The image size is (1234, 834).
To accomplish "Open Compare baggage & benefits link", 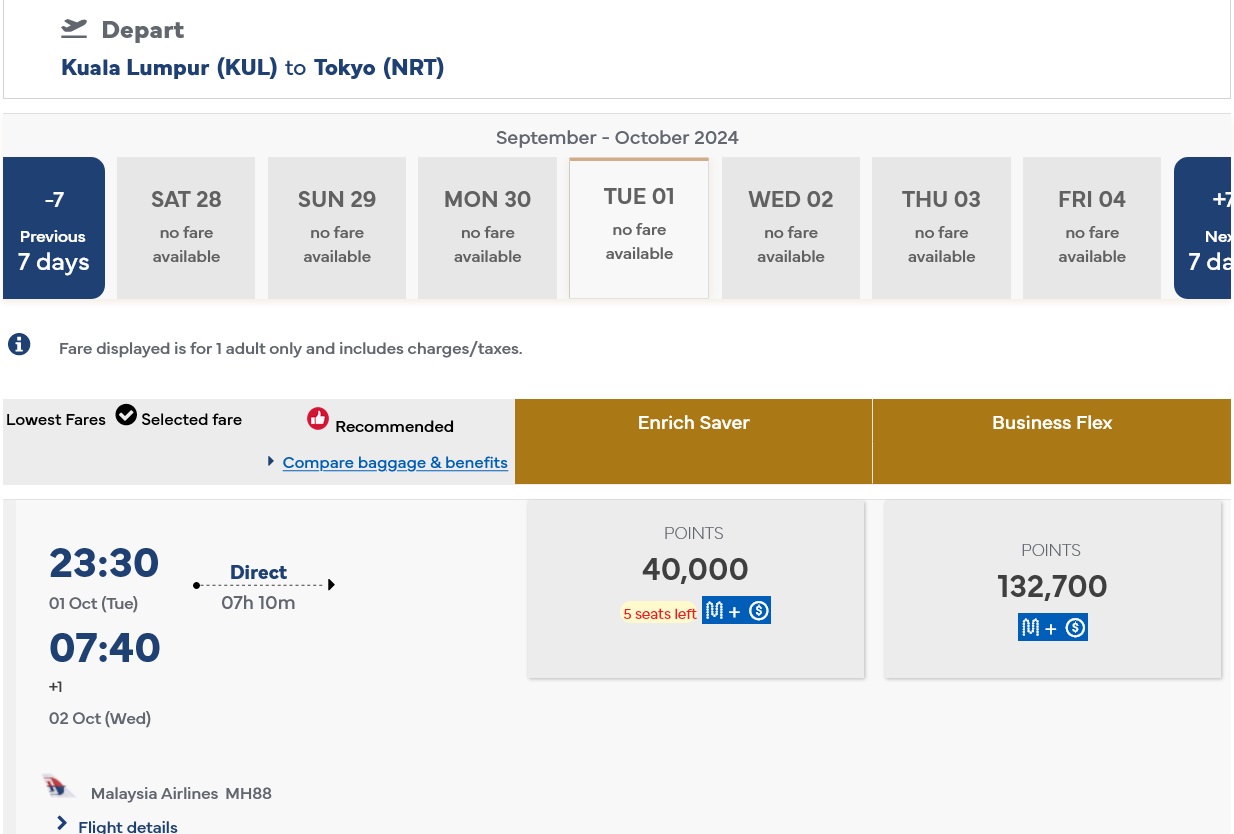I will coord(395,462).
